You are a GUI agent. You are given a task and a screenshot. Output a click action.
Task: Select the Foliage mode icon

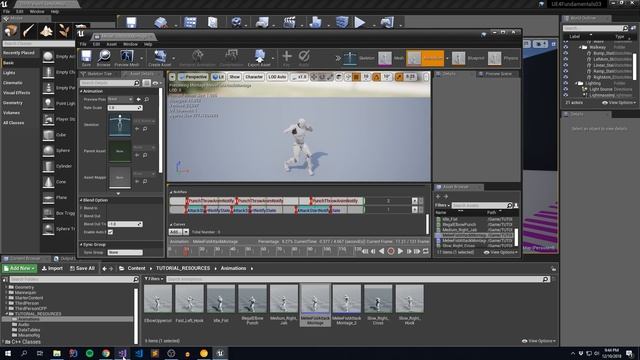point(64,31)
